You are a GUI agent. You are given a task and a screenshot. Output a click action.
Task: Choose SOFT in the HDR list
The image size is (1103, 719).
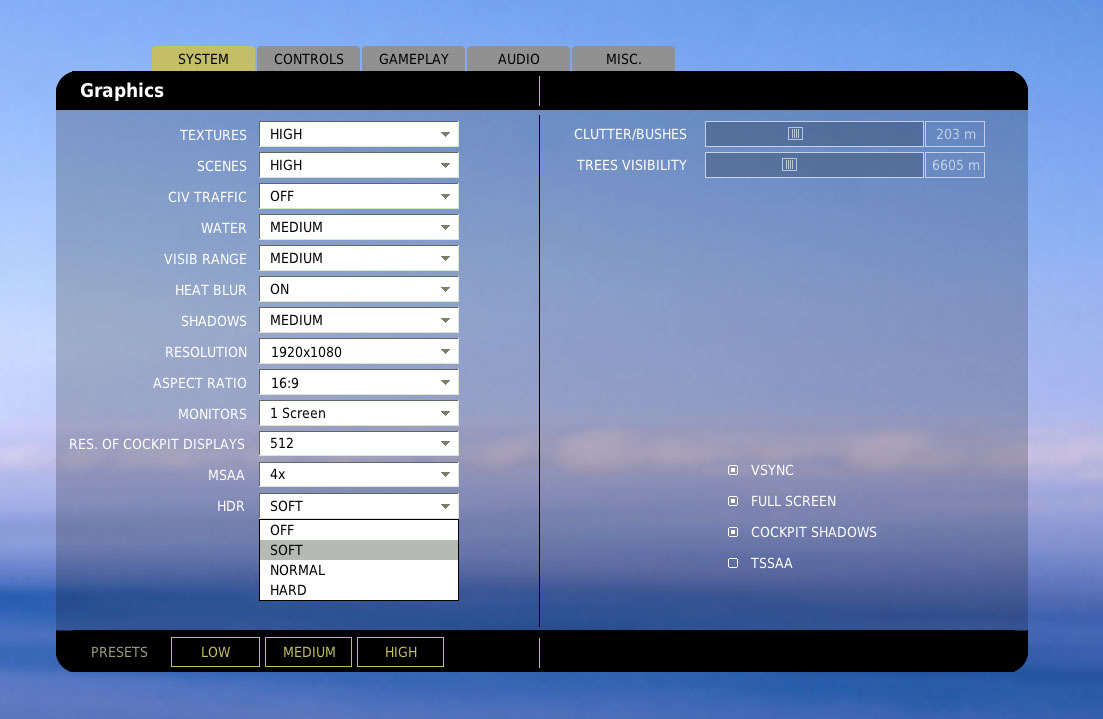click(x=359, y=550)
